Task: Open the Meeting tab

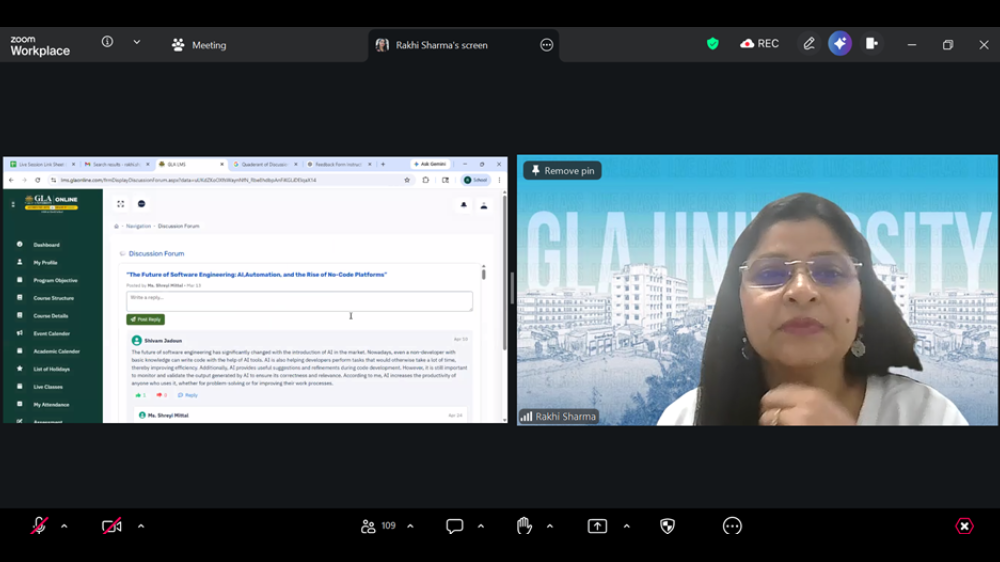Action: click(199, 45)
